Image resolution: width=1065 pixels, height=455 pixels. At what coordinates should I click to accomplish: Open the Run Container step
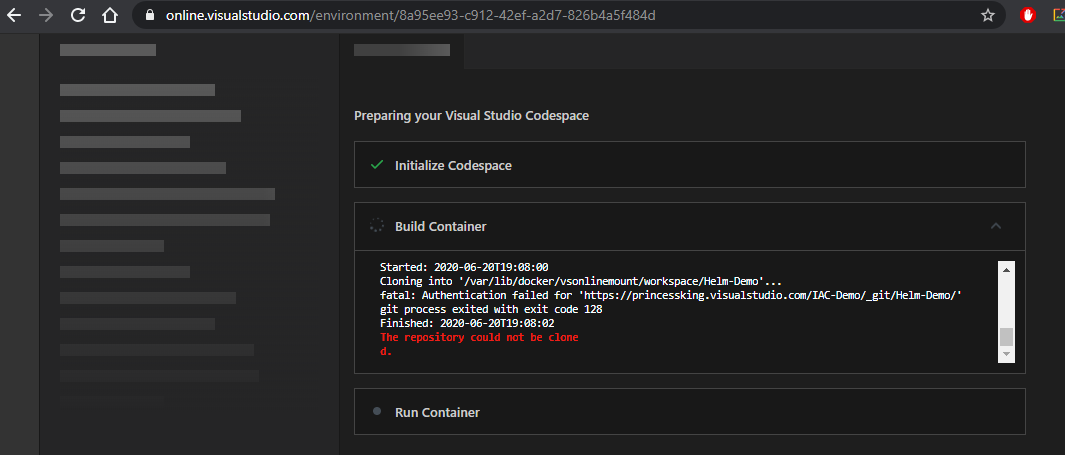[x=689, y=412]
